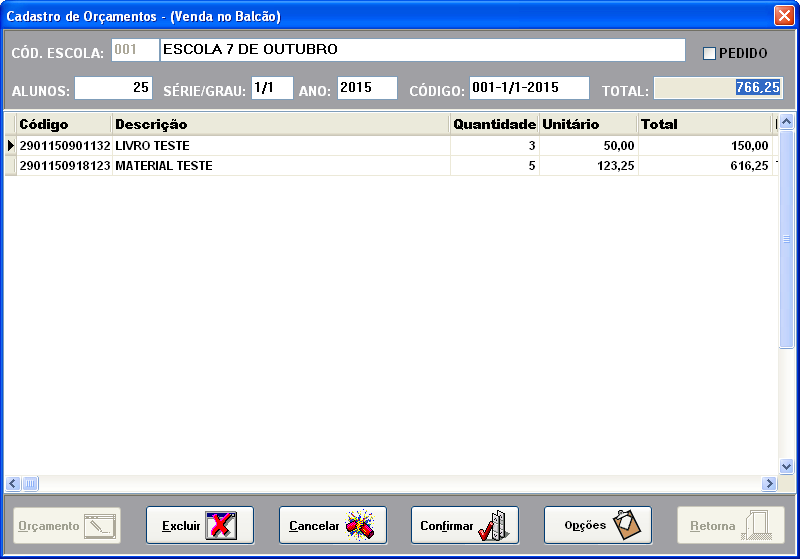The height and width of the screenshot is (559, 800).
Task: Click quantity cell 5 of MATERIAL TESTE
Action: 494,166
